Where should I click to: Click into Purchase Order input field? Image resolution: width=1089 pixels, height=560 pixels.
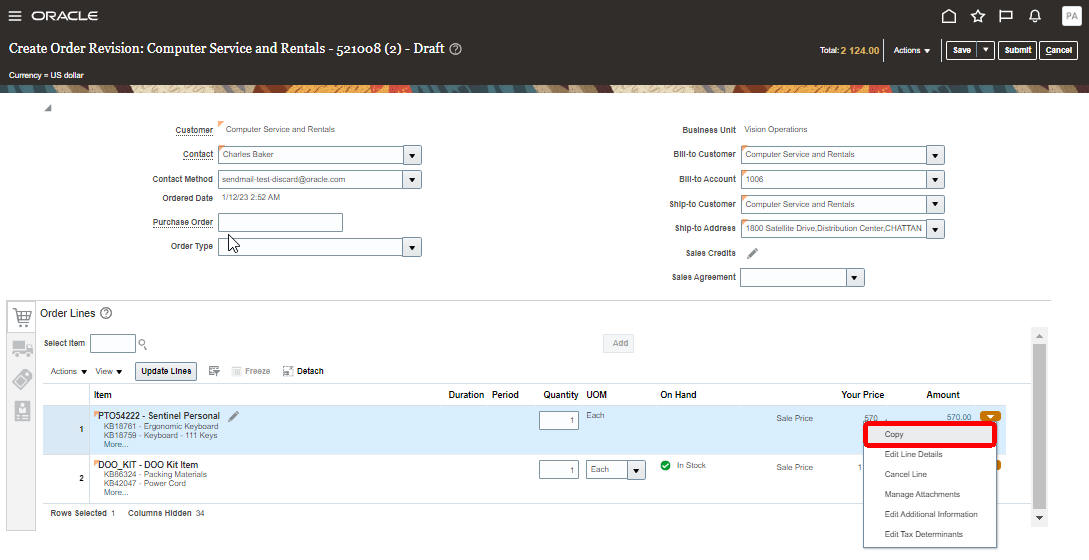point(281,222)
